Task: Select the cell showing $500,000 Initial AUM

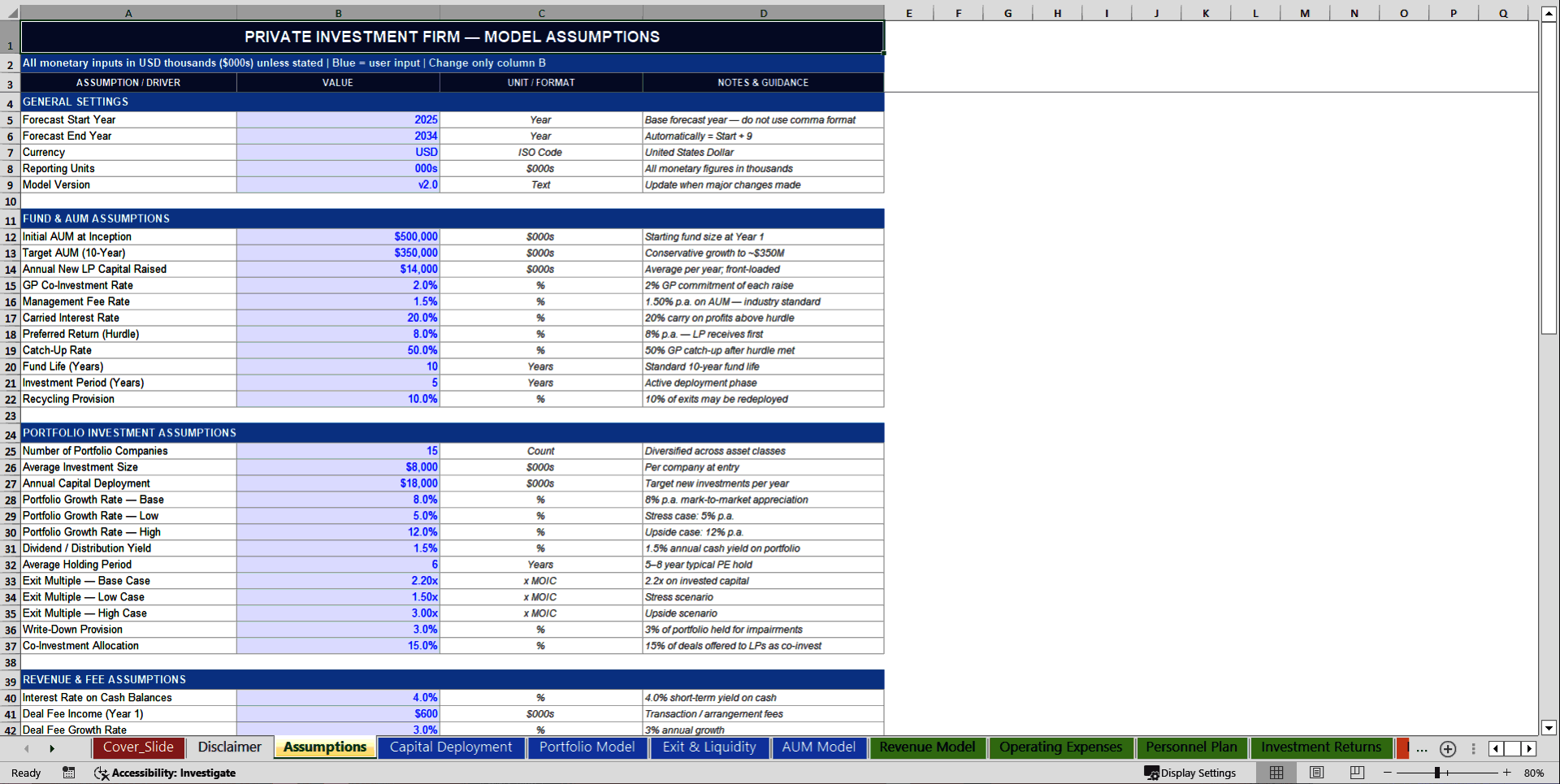Action: coord(338,236)
